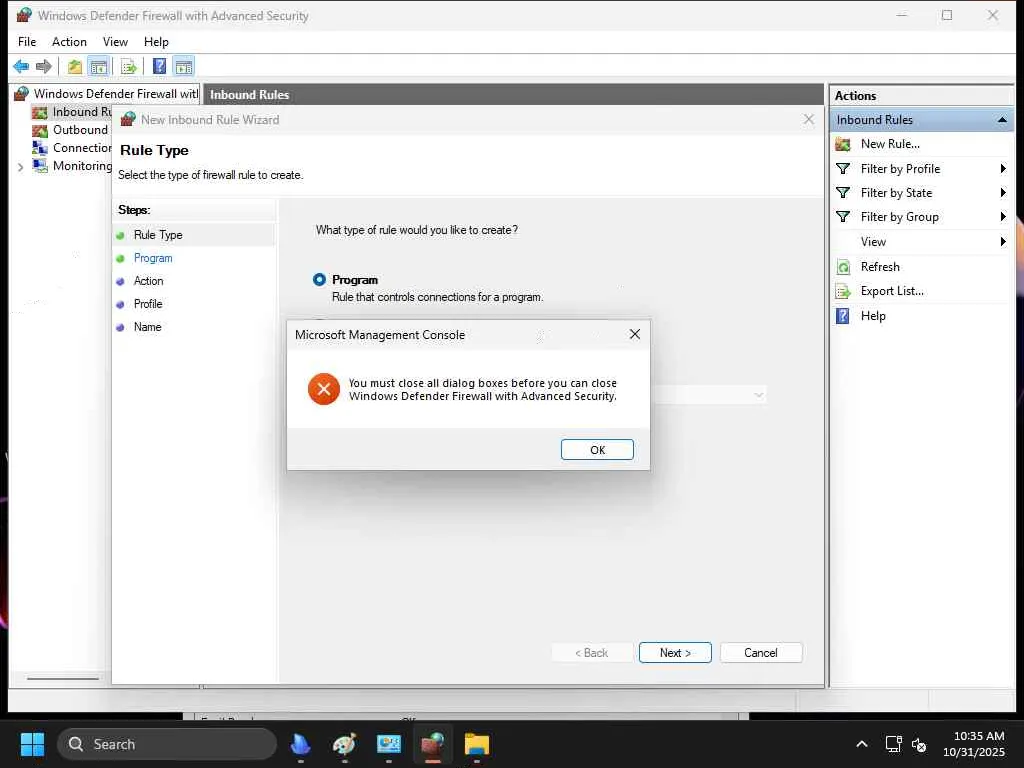The image size is (1024, 768).
Task: Click the Monitoring tree icon
Action: 40,166
